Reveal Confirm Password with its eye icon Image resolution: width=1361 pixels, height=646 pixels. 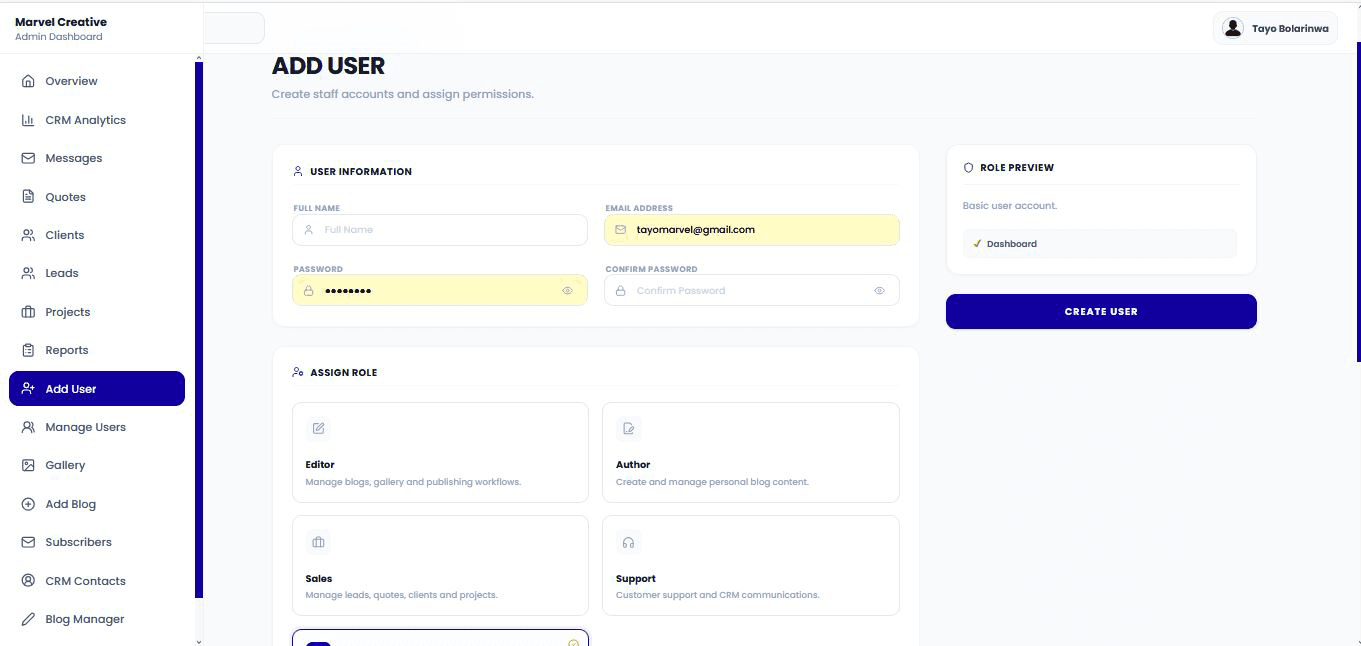point(879,291)
